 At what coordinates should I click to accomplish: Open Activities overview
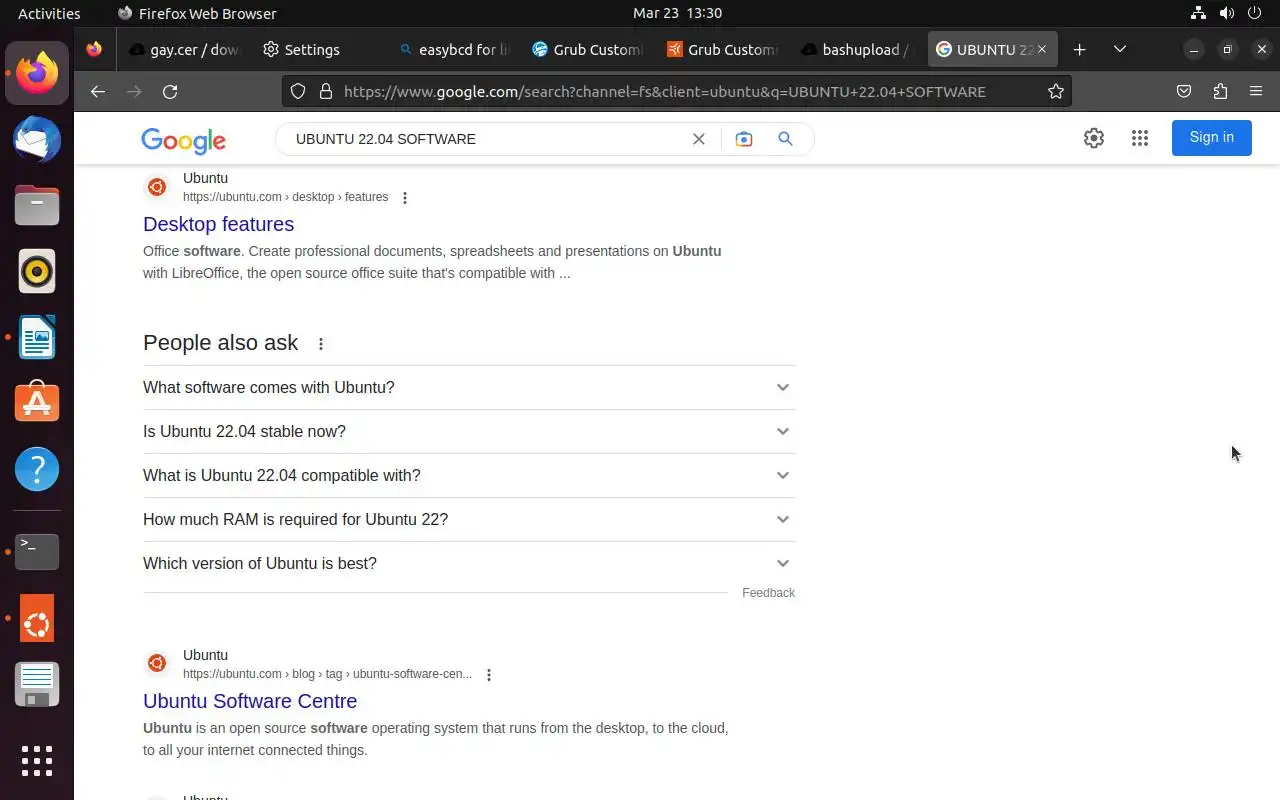point(49,13)
